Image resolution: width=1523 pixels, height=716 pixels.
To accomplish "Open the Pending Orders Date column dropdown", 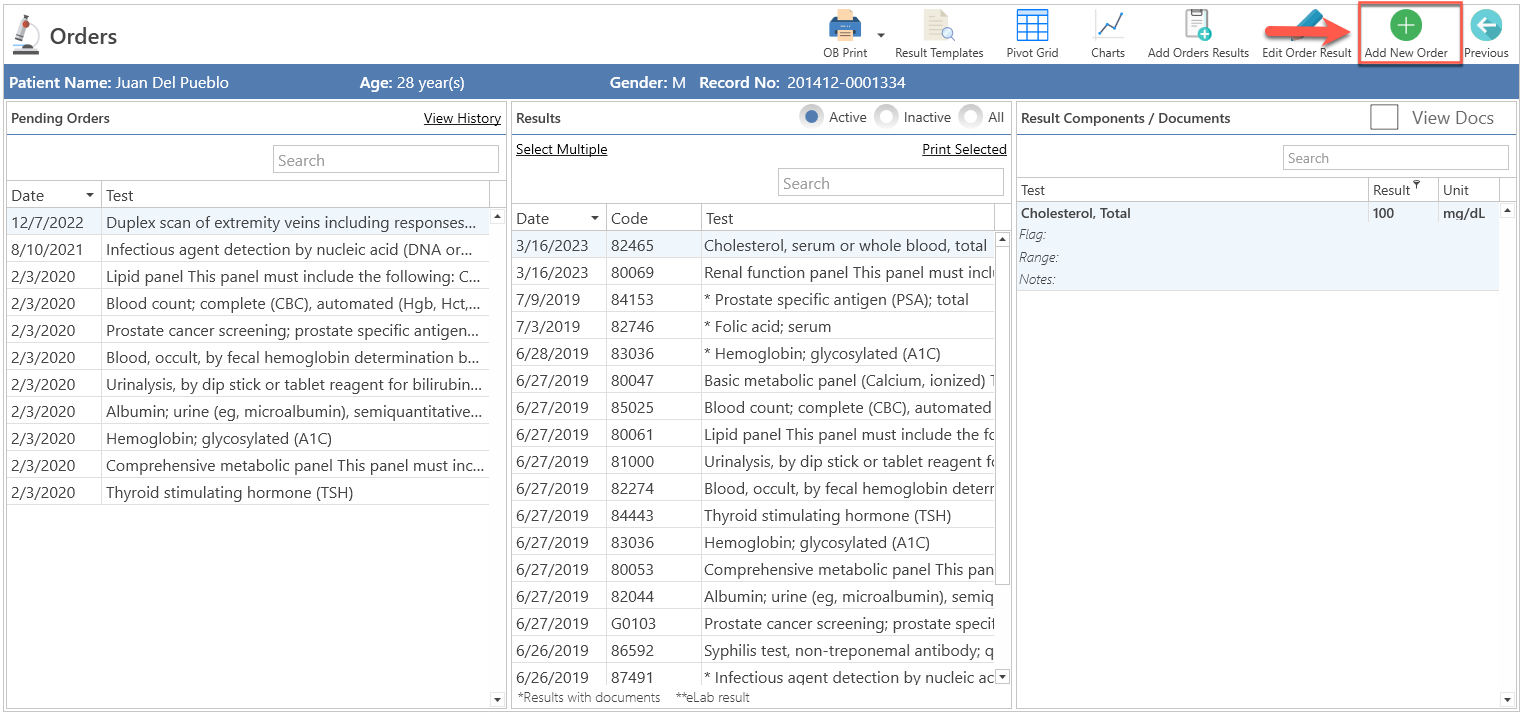I will click(90, 195).
